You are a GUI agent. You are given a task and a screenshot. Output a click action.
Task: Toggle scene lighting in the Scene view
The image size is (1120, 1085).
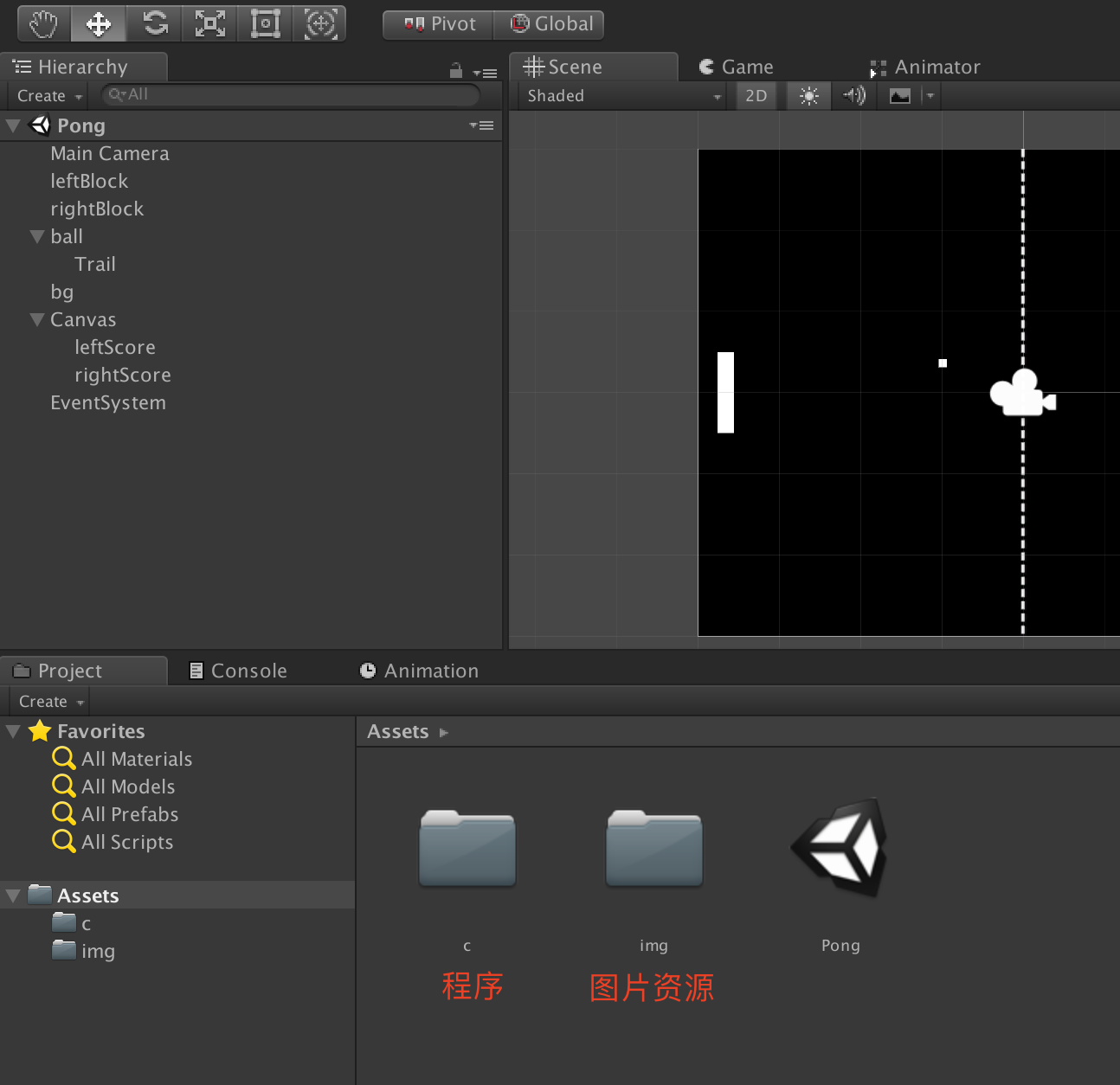tap(808, 95)
